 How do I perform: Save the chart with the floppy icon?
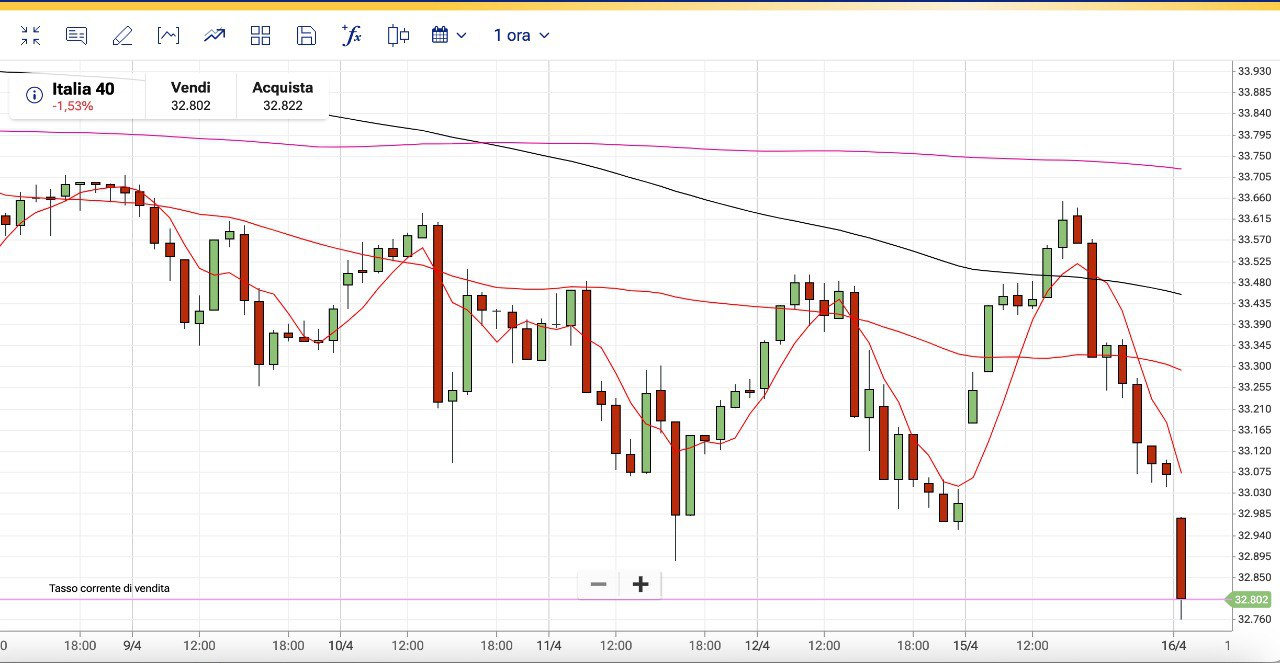[306, 36]
